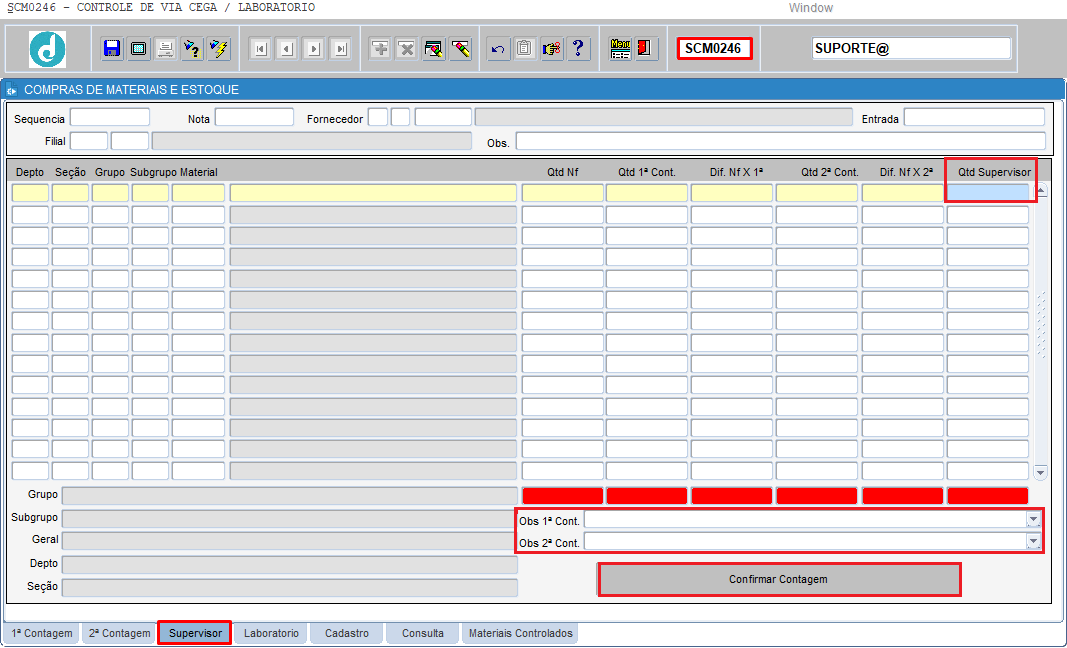Click the window-with-eraser clear icon

433,49
